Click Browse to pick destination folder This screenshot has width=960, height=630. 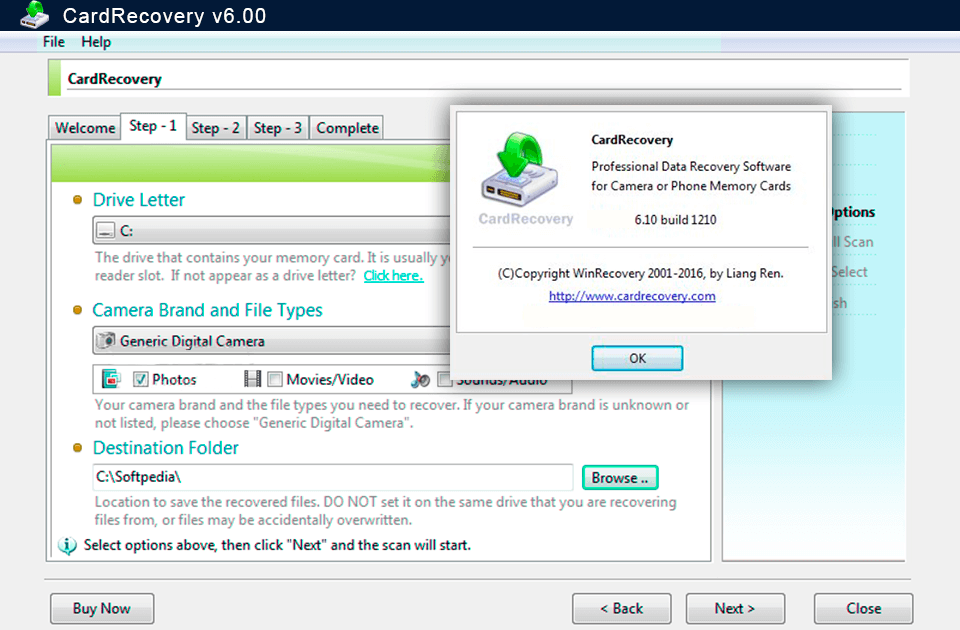[619, 478]
